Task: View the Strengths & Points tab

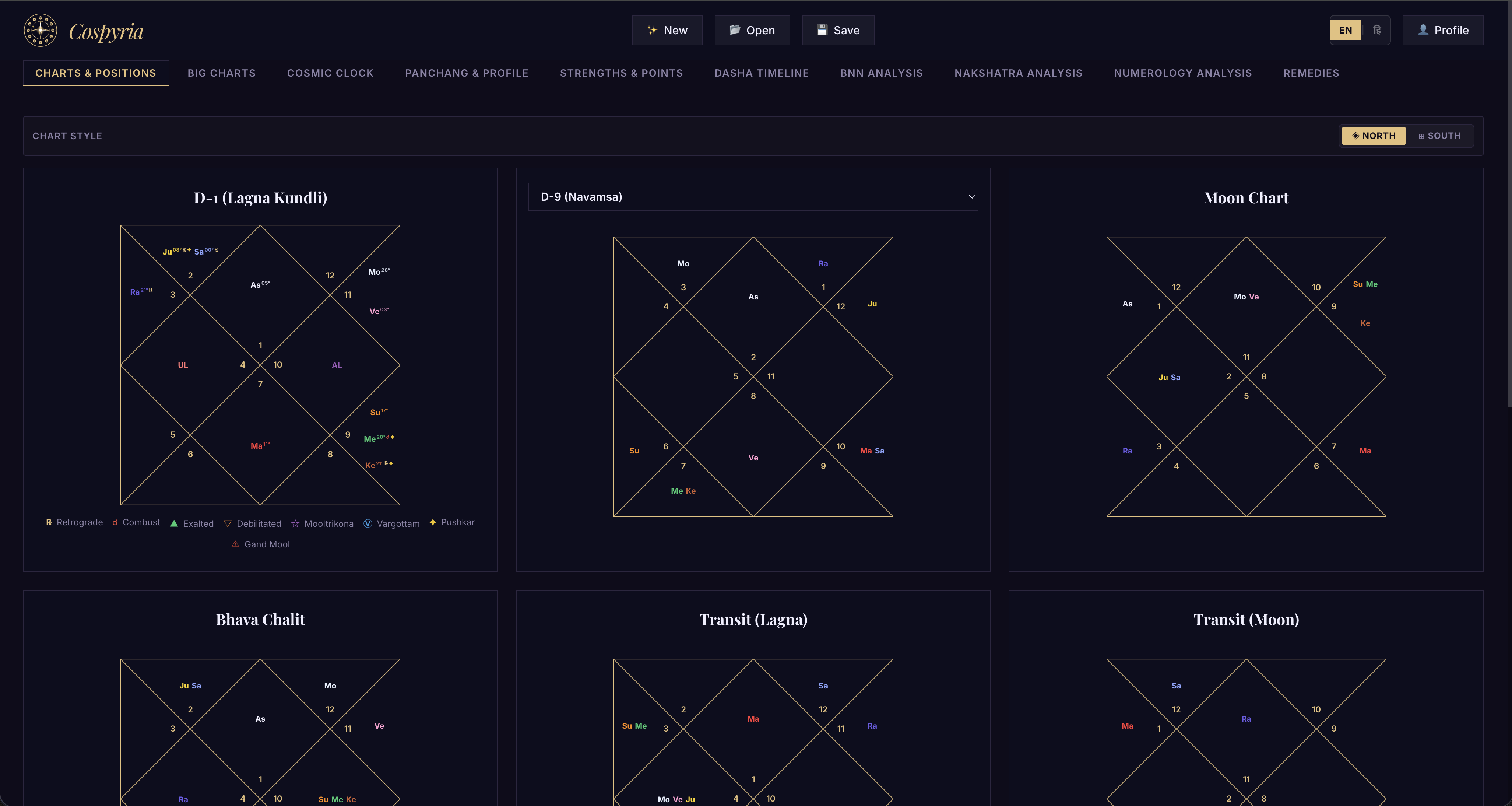Action: coord(621,73)
